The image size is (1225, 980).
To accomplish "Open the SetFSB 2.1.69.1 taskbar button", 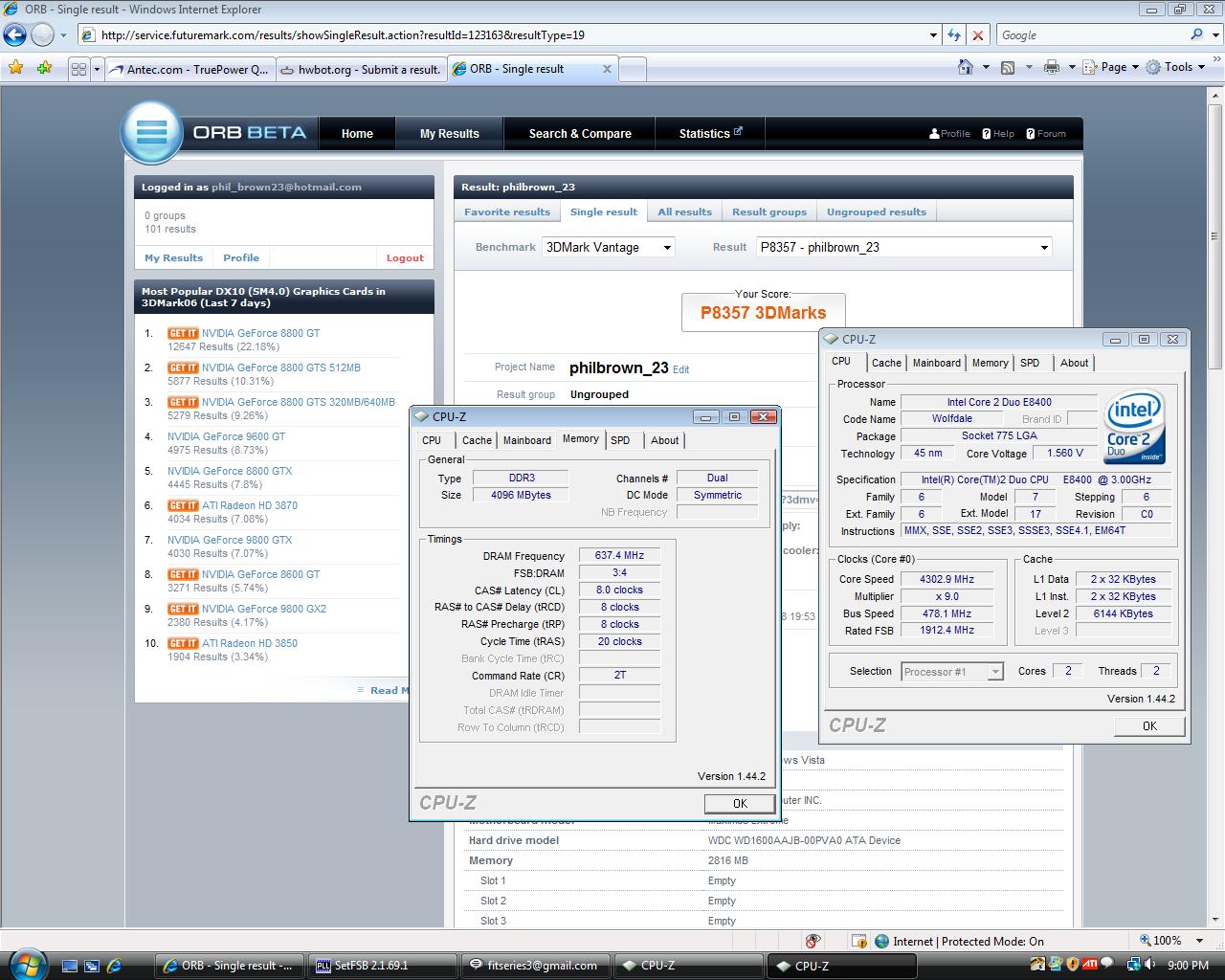I will 384,966.
